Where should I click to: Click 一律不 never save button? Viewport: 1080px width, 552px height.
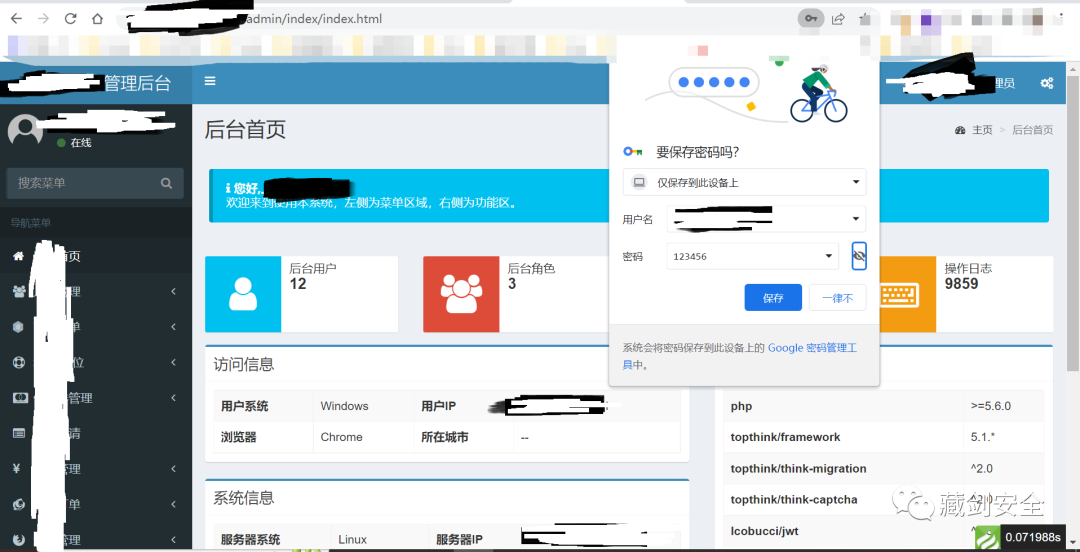pos(838,298)
